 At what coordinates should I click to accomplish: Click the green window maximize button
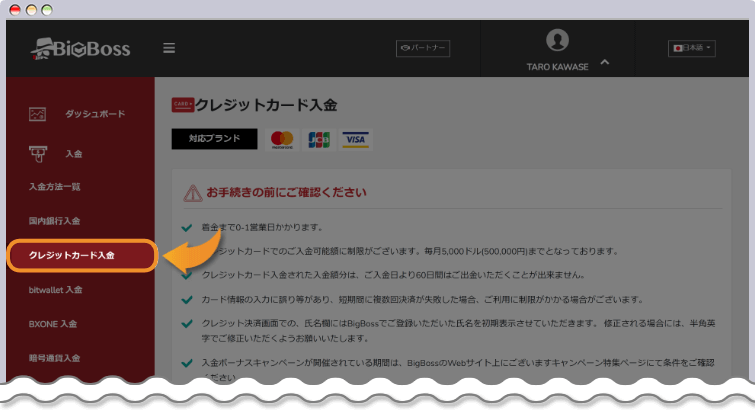pos(47,10)
